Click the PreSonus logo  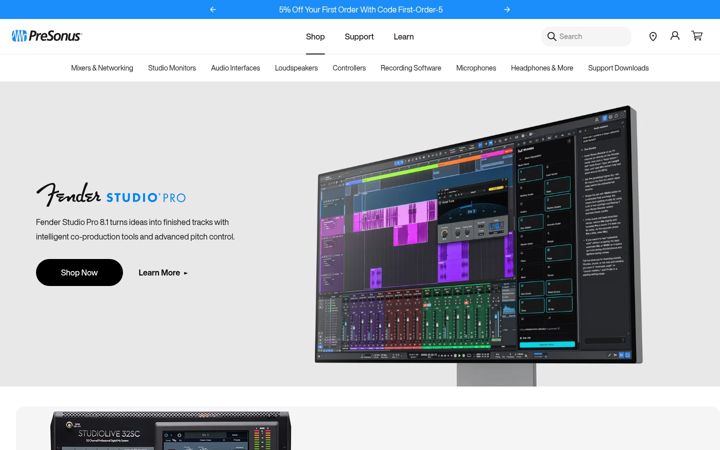(x=46, y=36)
